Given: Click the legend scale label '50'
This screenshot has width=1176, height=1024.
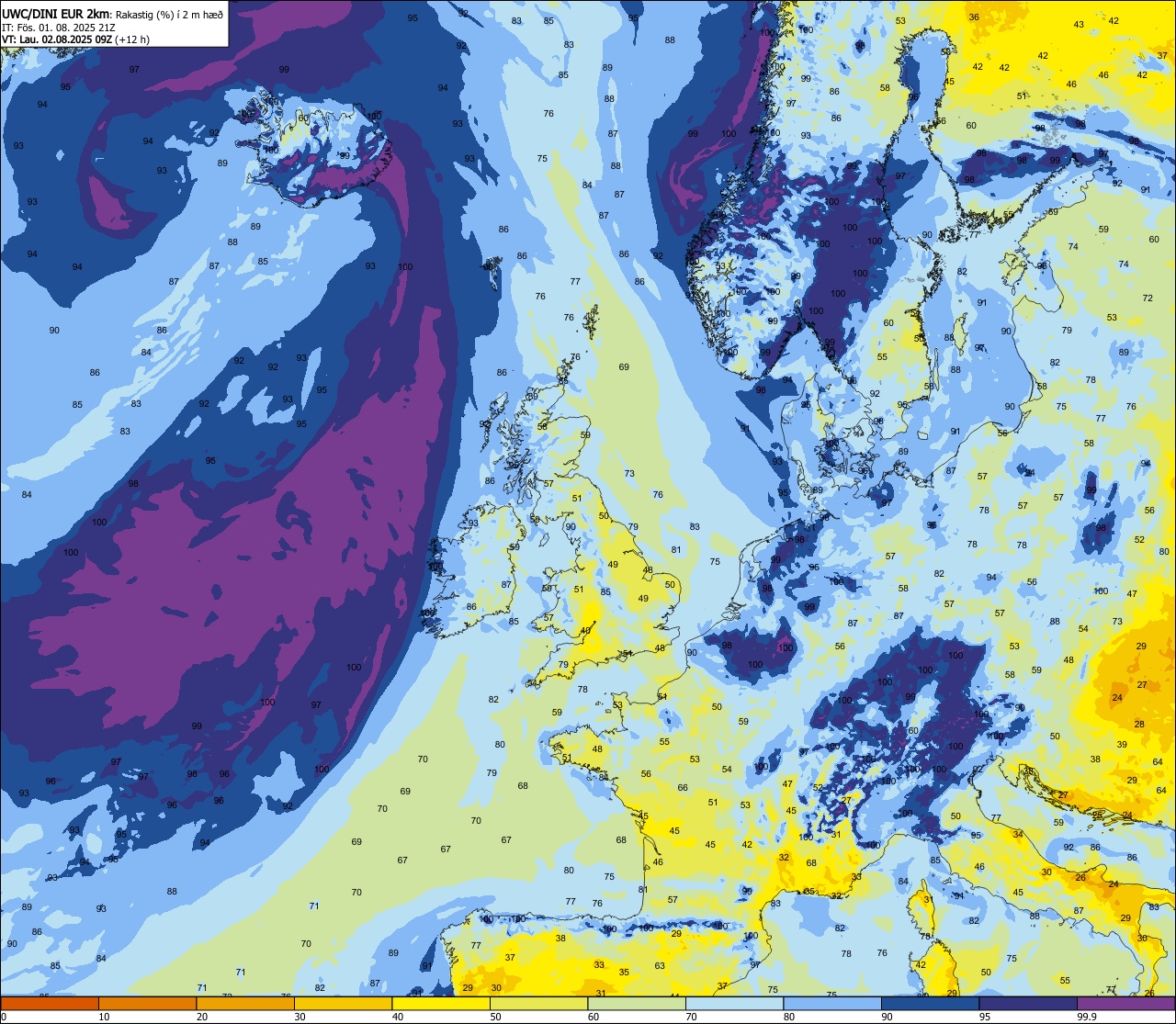Looking at the screenshot, I should point(496,1017).
